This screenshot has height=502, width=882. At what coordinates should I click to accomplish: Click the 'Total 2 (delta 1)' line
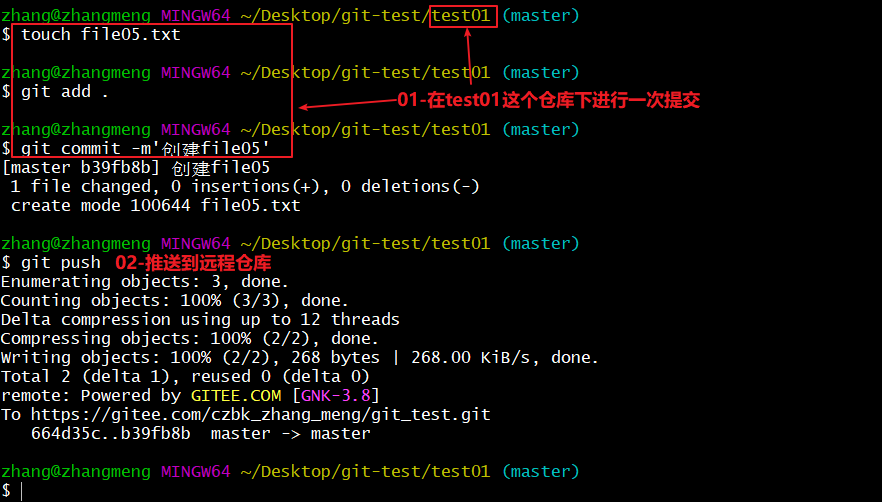(x=179, y=377)
